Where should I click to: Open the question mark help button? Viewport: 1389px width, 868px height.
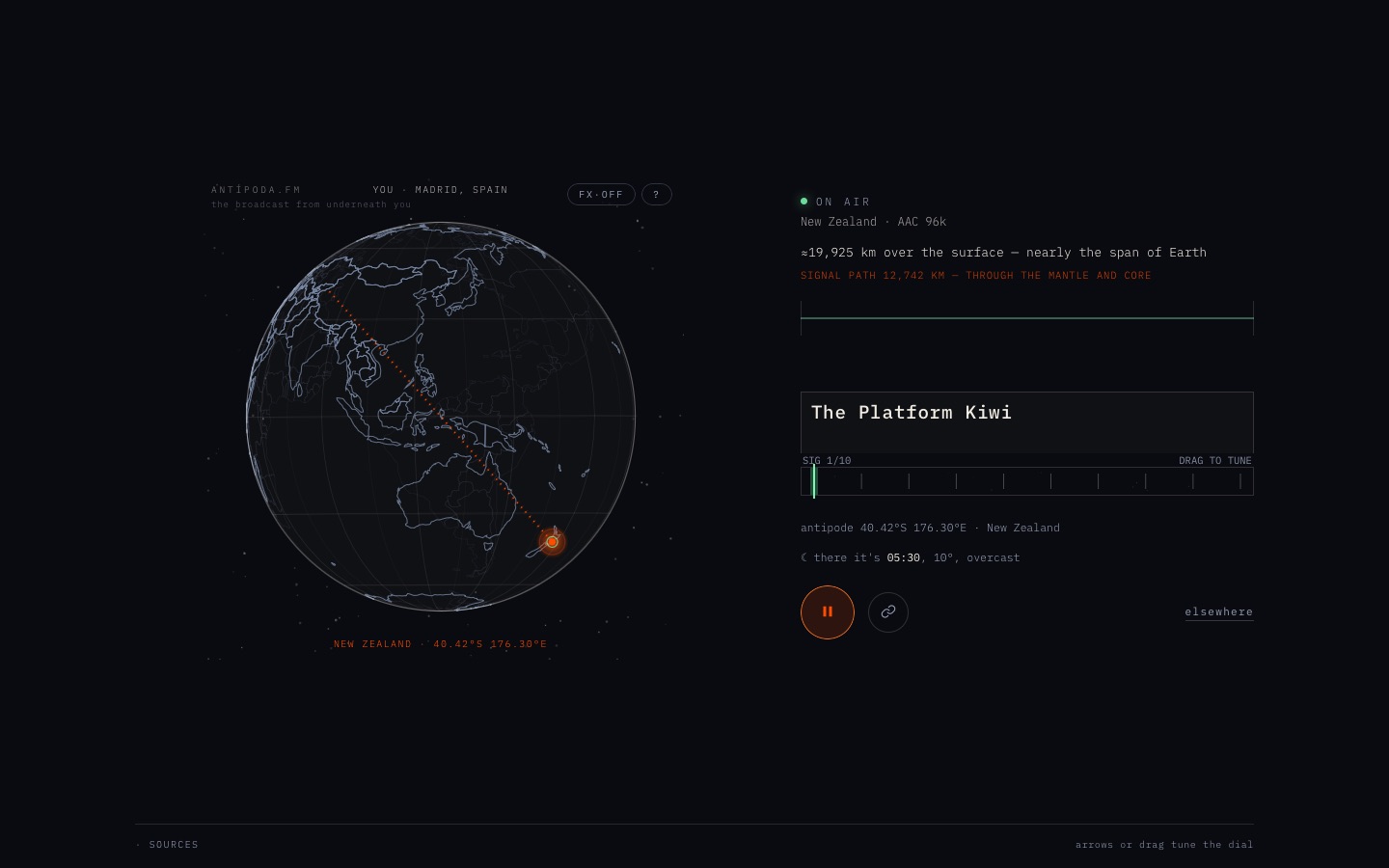pyautogui.click(x=656, y=194)
